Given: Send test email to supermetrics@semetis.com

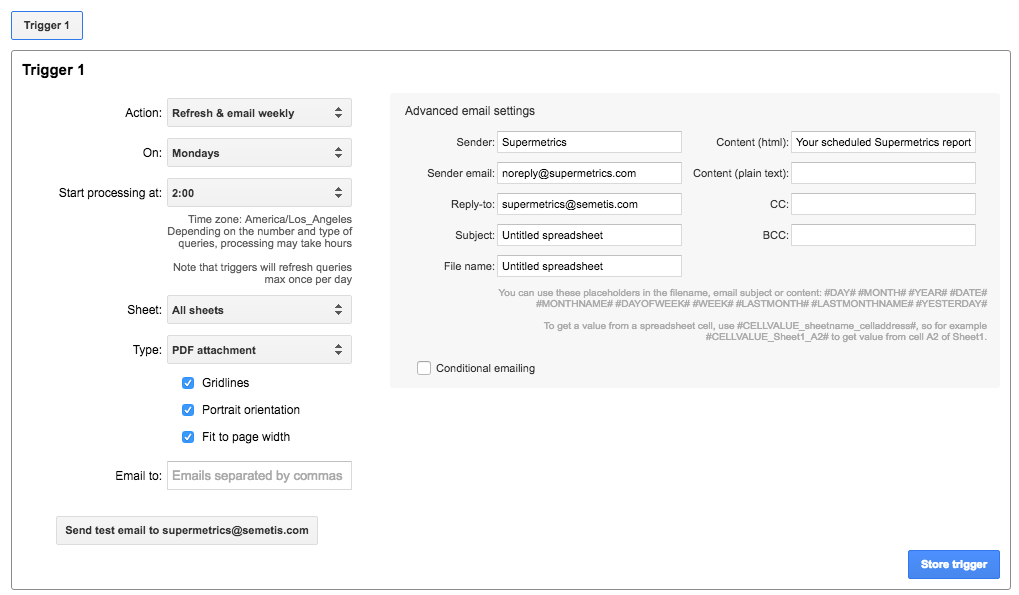Looking at the screenshot, I should (x=187, y=530).
